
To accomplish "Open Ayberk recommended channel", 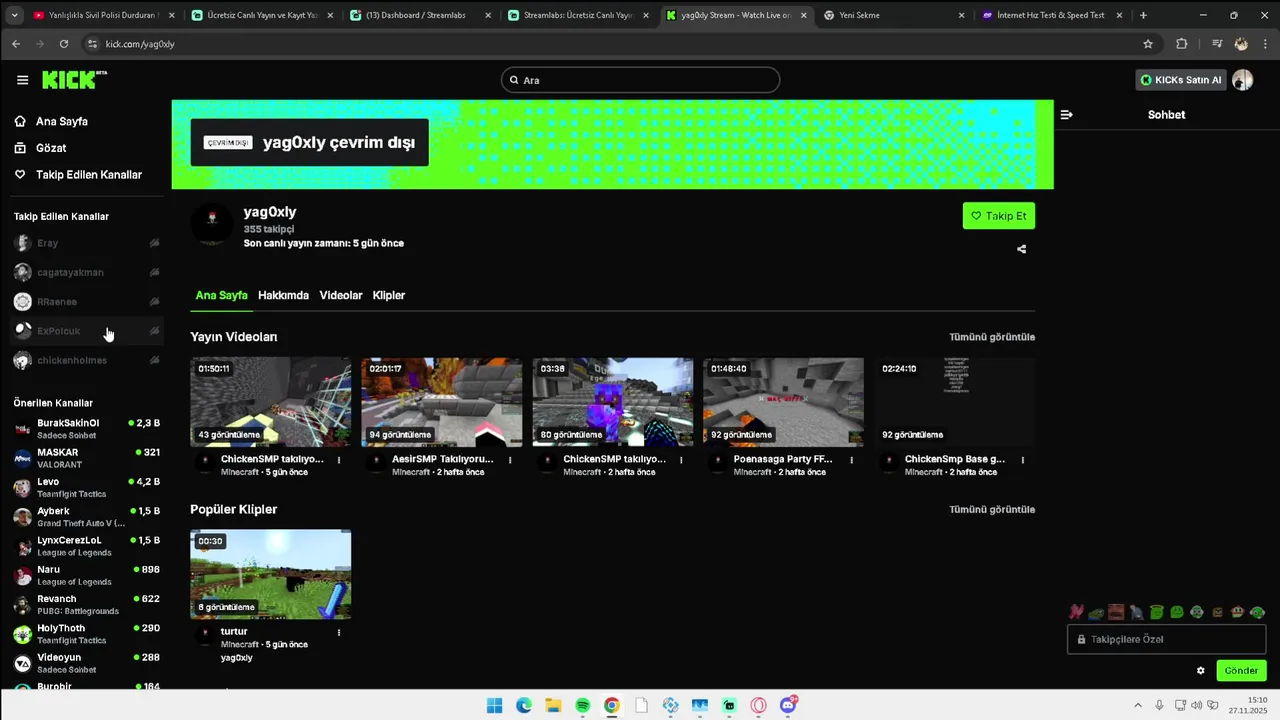I will [87, 516].
